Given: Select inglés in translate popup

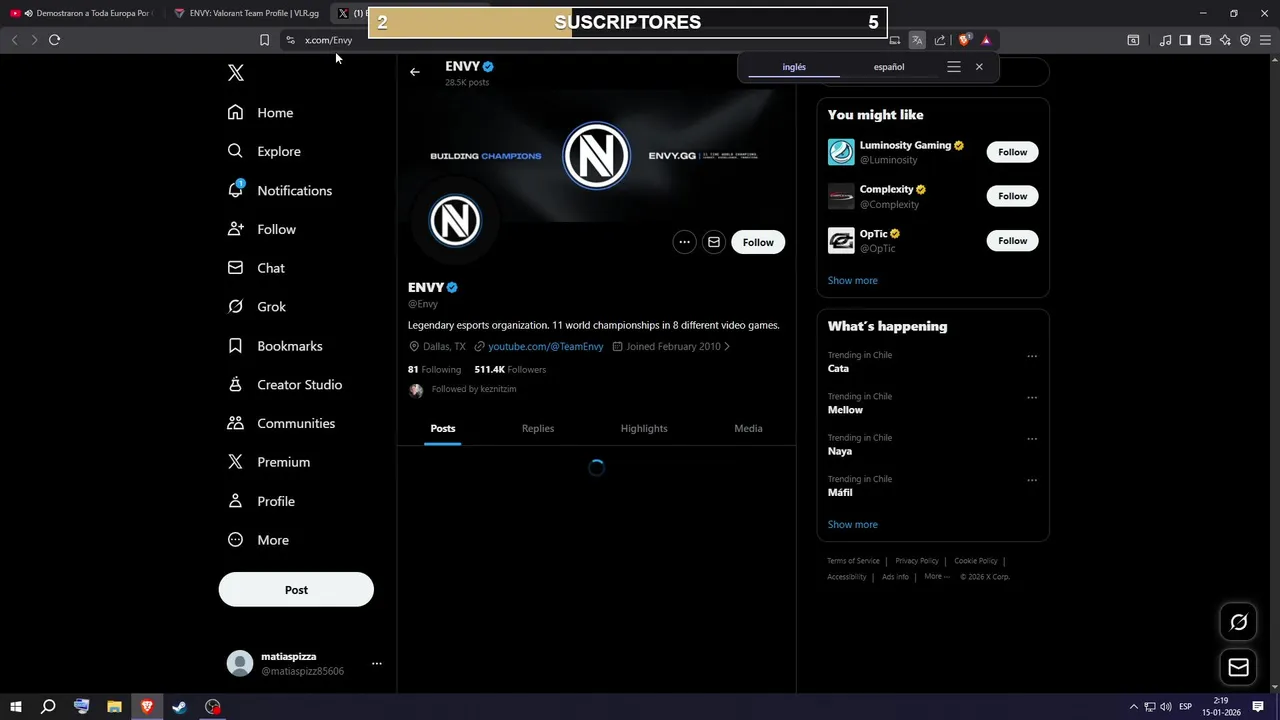Looking at the screenshot, I should point(794,67).
